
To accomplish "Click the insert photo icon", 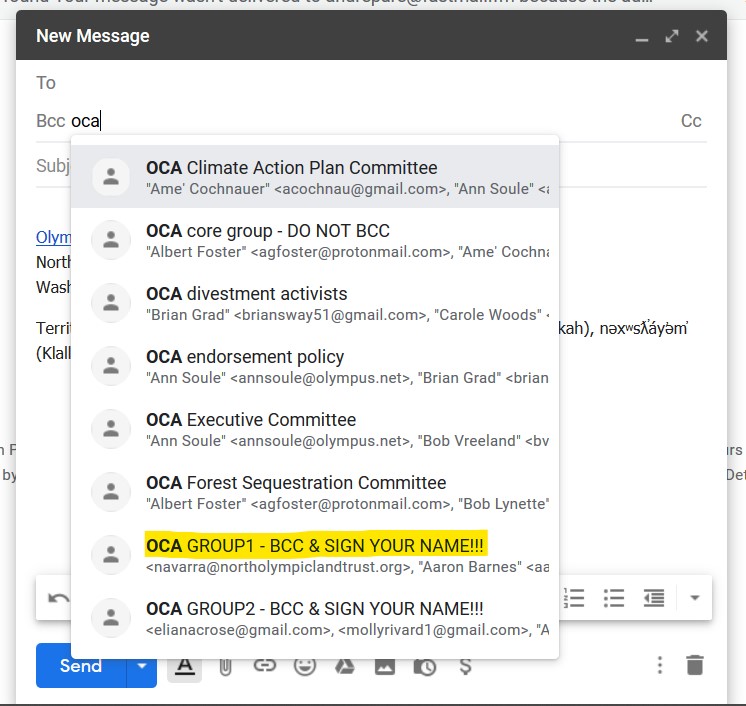I will click(385, 666).
